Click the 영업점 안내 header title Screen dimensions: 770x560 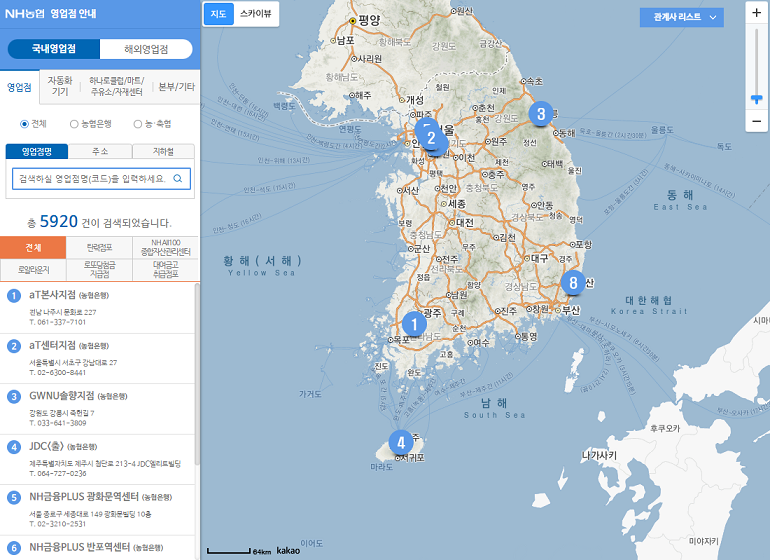pyautogui.click(x=73, y=14)
